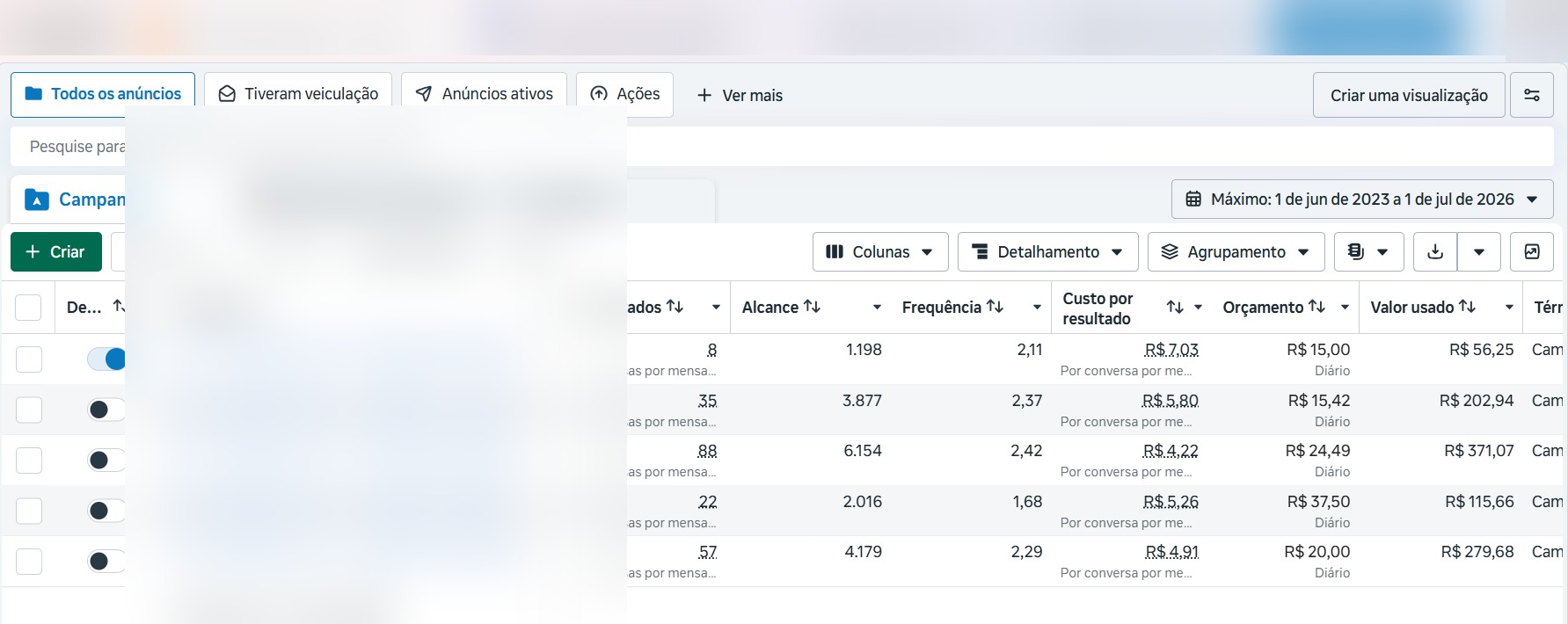Click the R$ 7,03 cost per result

pos(1171,350)
